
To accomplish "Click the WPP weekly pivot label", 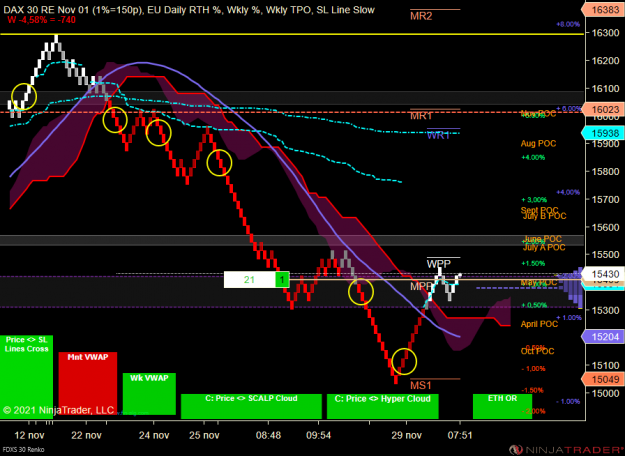I will (x=438, y=264).
